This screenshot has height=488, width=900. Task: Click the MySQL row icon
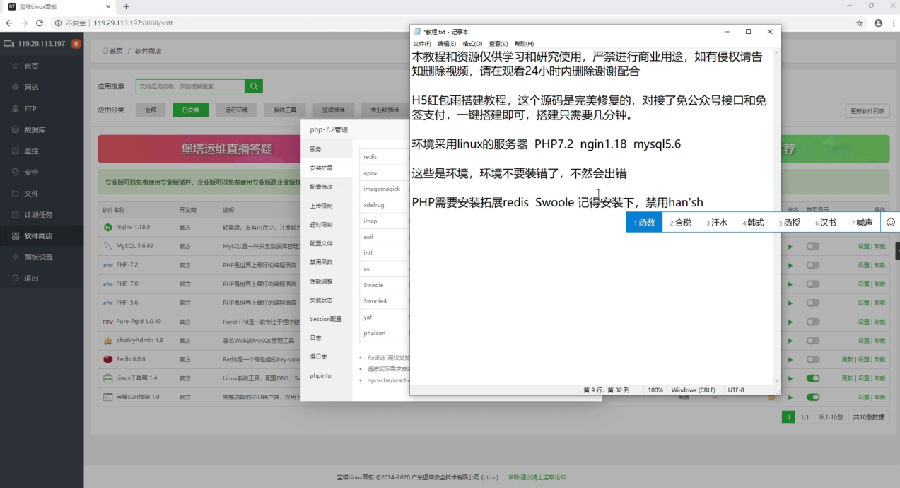click(x=108, y=246)
